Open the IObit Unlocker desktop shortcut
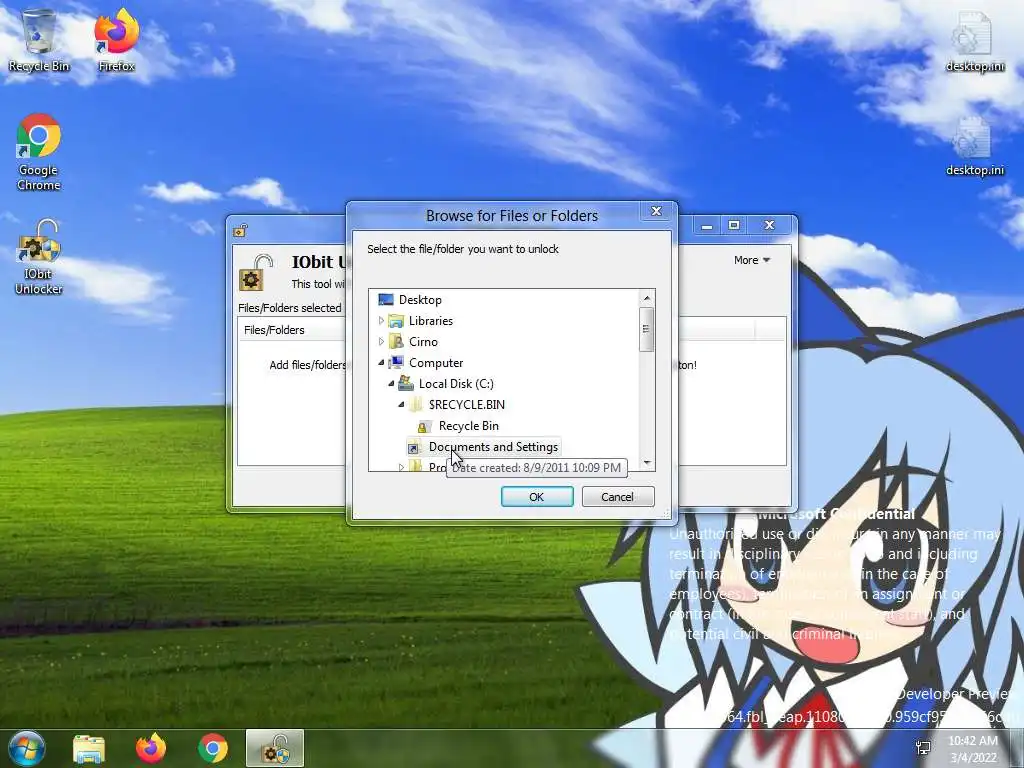Viewport: 1024px width, 768px height. (39, 257)
